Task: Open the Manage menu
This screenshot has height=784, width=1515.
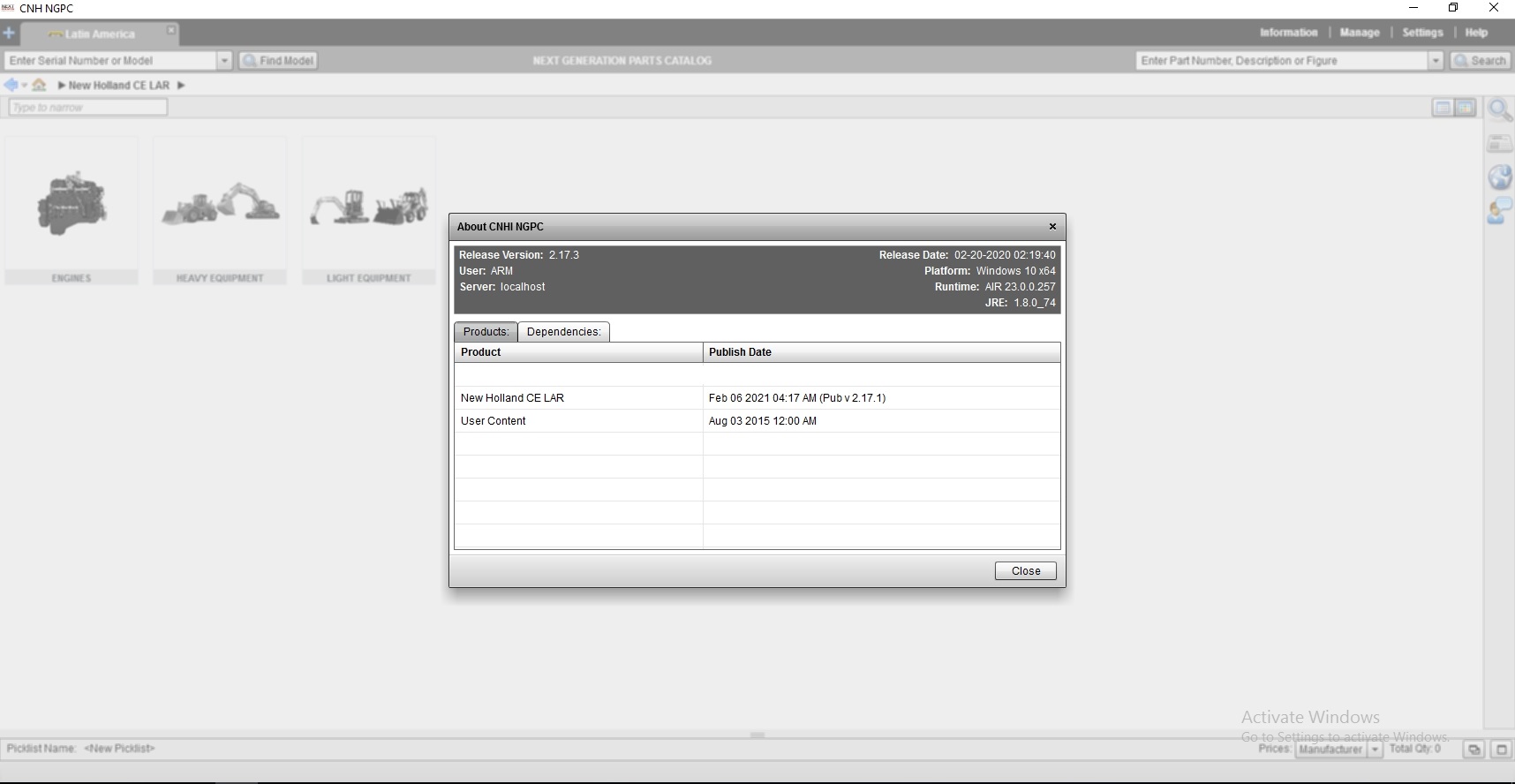Action: (x=1360, y=33)
